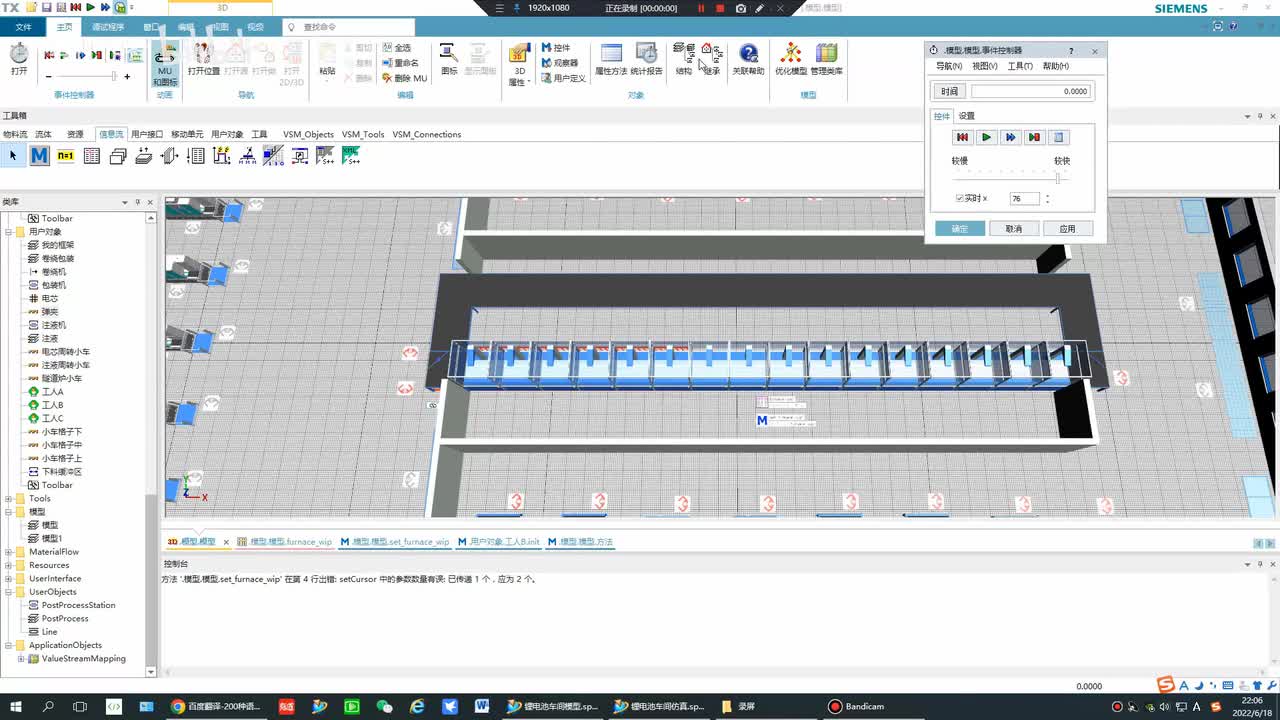Select the CardFile stacked-cards tool

117,156
